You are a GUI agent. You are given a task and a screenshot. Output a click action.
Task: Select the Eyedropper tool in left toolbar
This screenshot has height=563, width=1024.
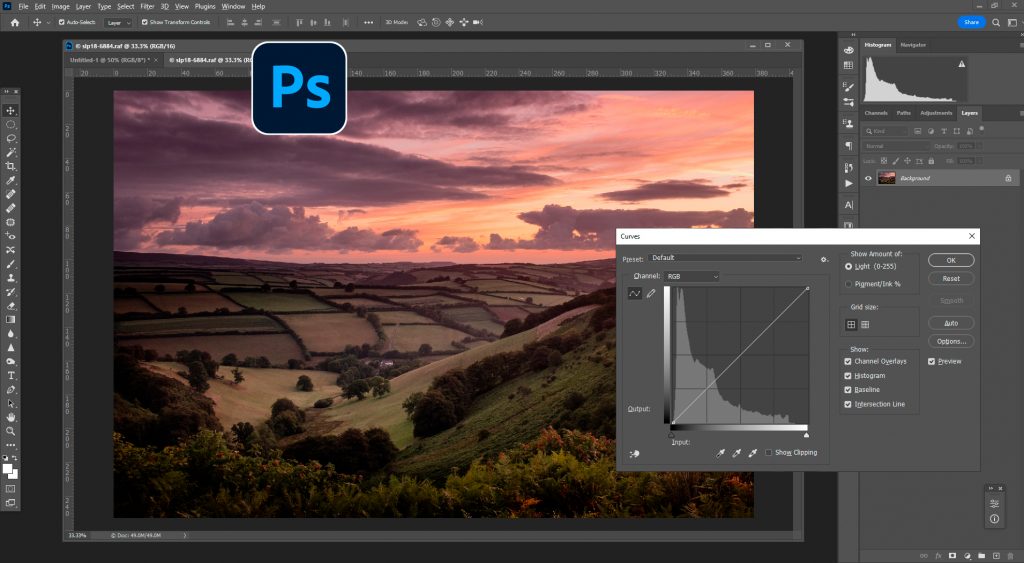coord(10,180)
